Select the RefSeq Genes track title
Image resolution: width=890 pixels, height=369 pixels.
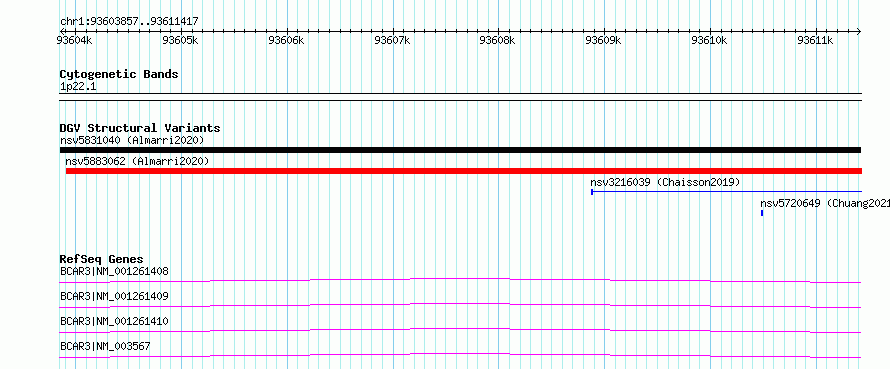[x=102, y=259]
